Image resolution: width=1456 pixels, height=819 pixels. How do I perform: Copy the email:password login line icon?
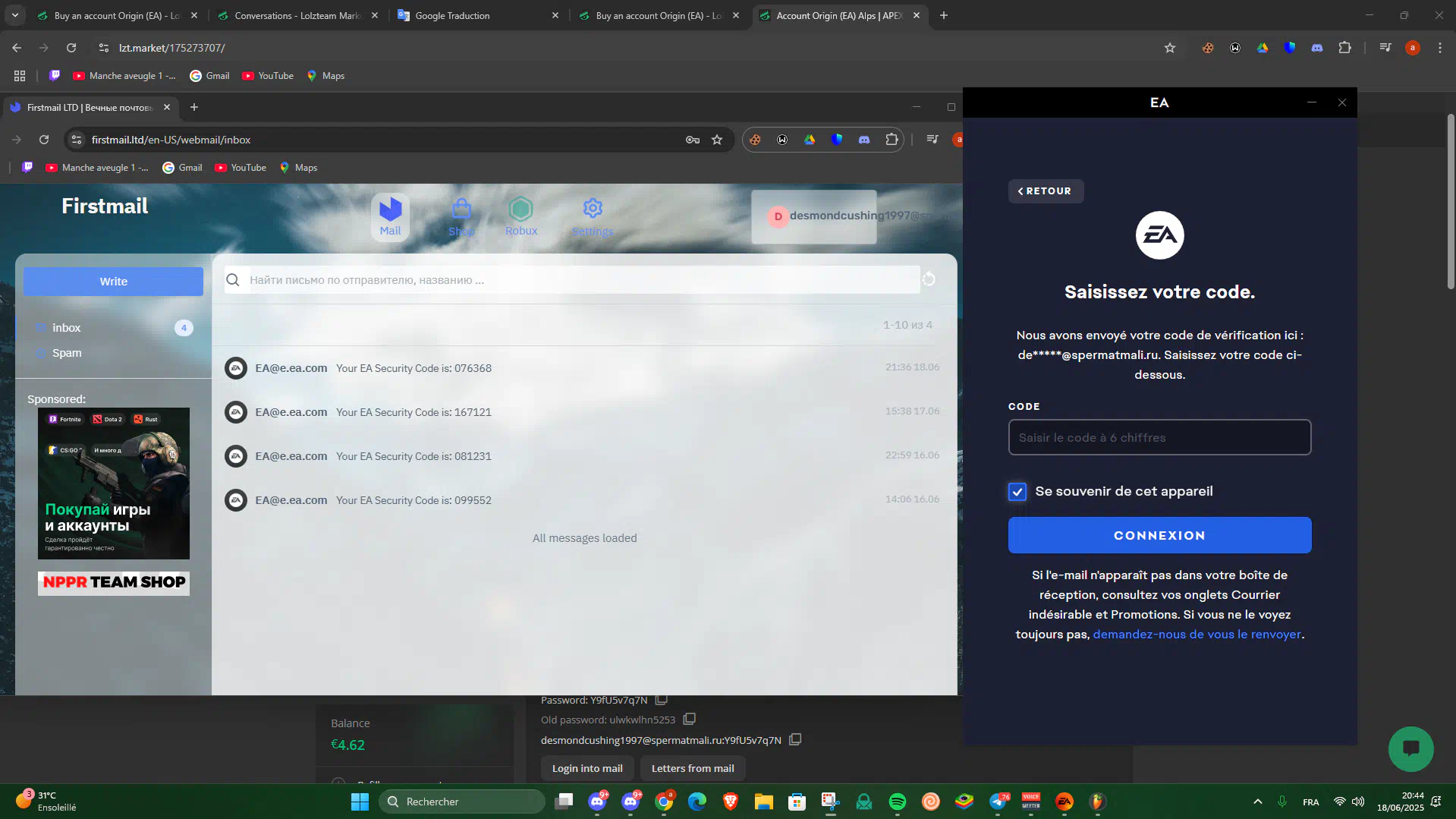[x=795, y=739]
